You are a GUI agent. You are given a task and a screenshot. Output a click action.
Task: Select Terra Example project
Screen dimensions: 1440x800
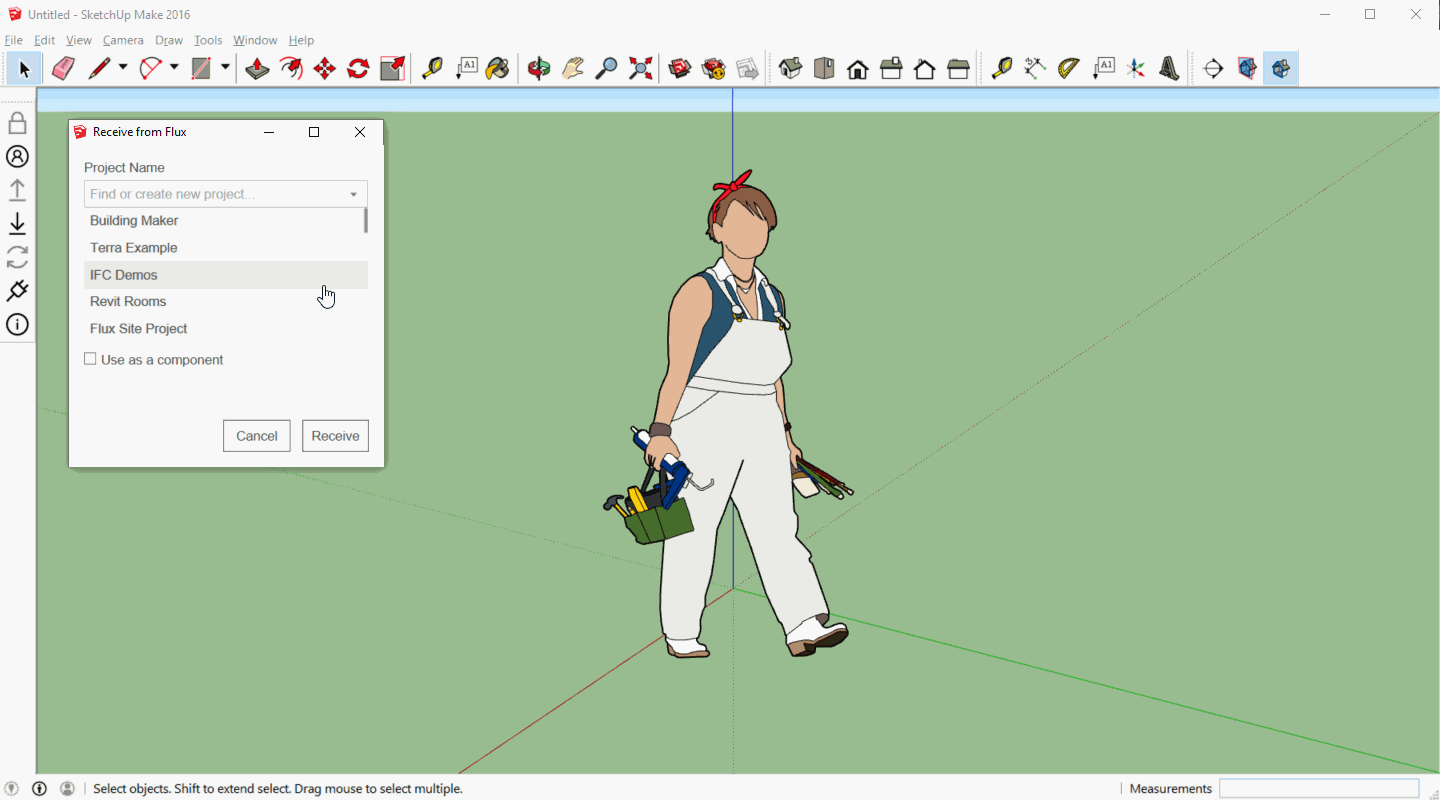(x=226, y=248)
